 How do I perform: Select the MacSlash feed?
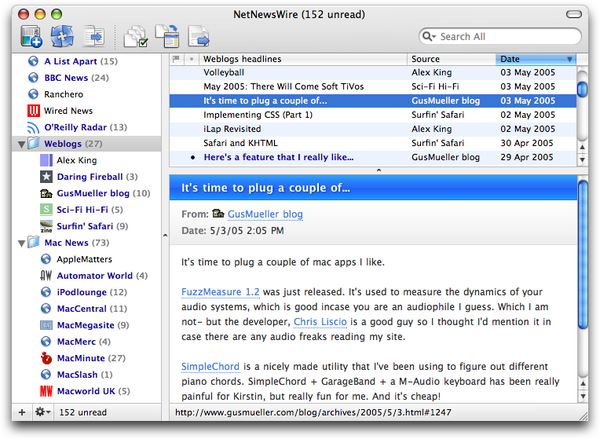click(85, 374)
